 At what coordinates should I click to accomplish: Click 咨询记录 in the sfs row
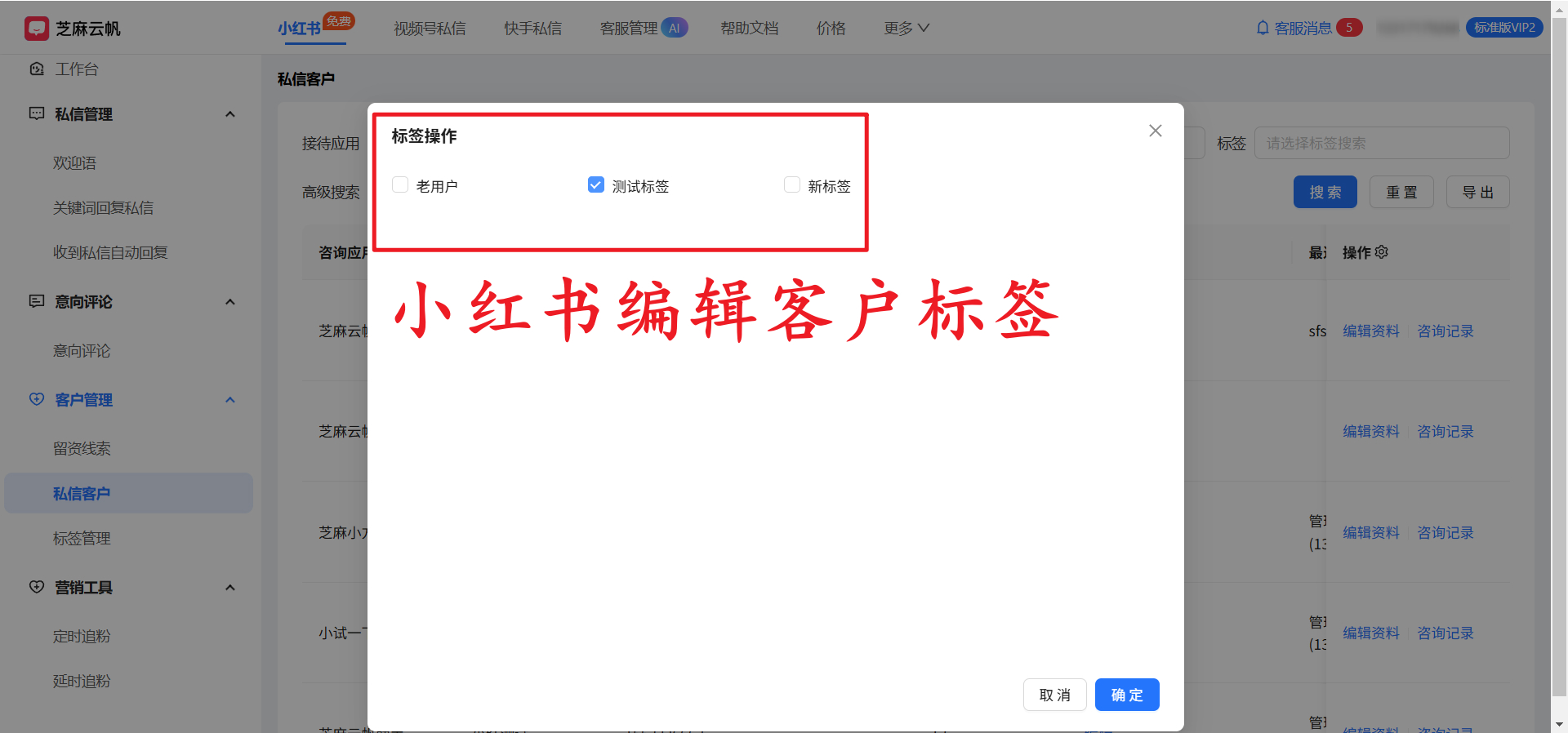[1445, 331]
